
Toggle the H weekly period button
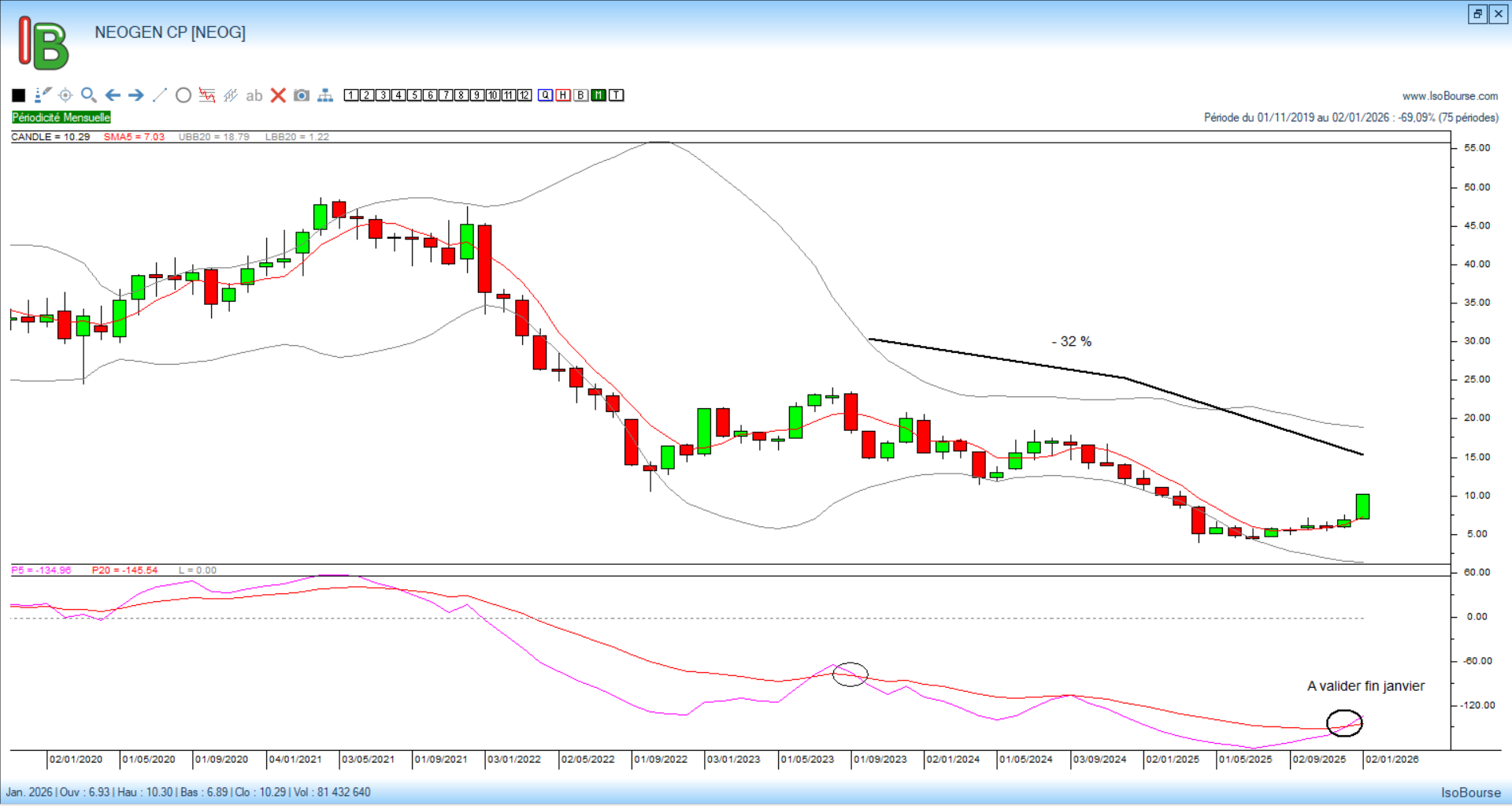pos(563,95)
